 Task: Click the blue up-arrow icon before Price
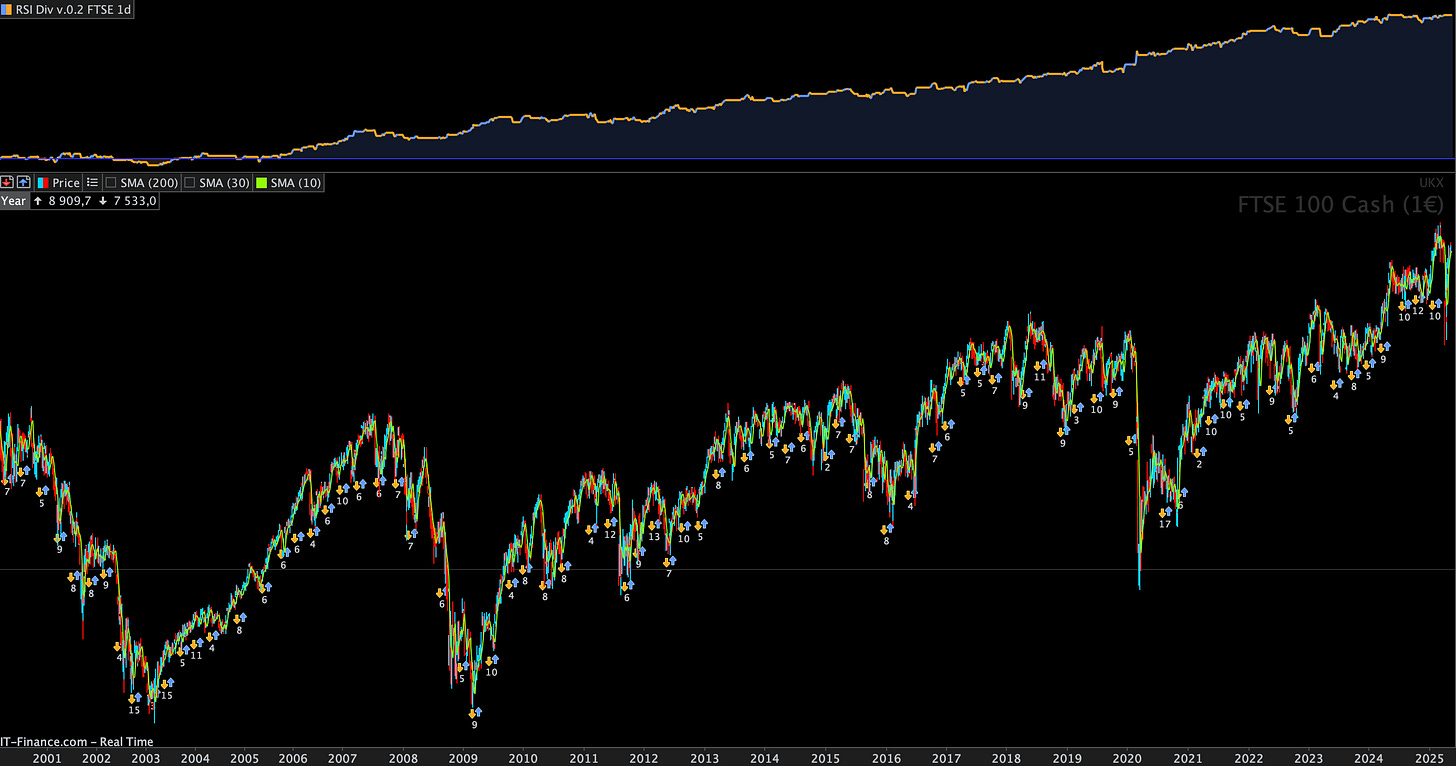point(23,183)
